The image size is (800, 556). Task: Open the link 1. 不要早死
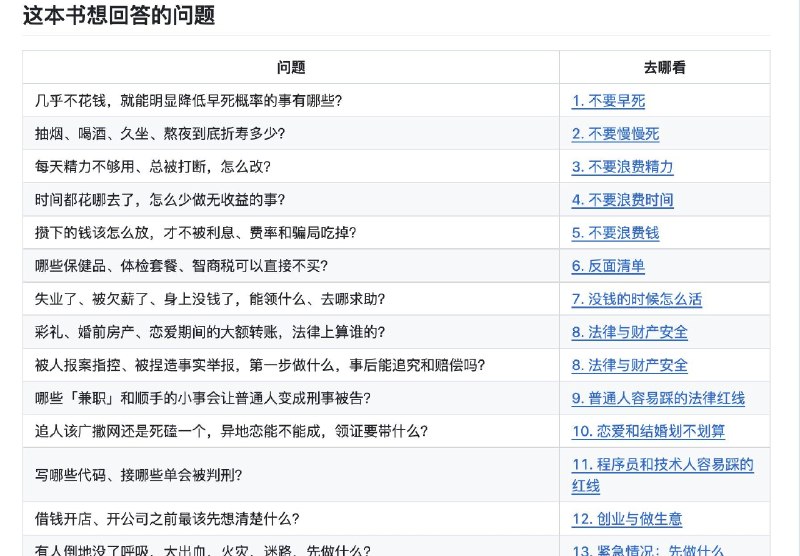click(x=608, y=100)
